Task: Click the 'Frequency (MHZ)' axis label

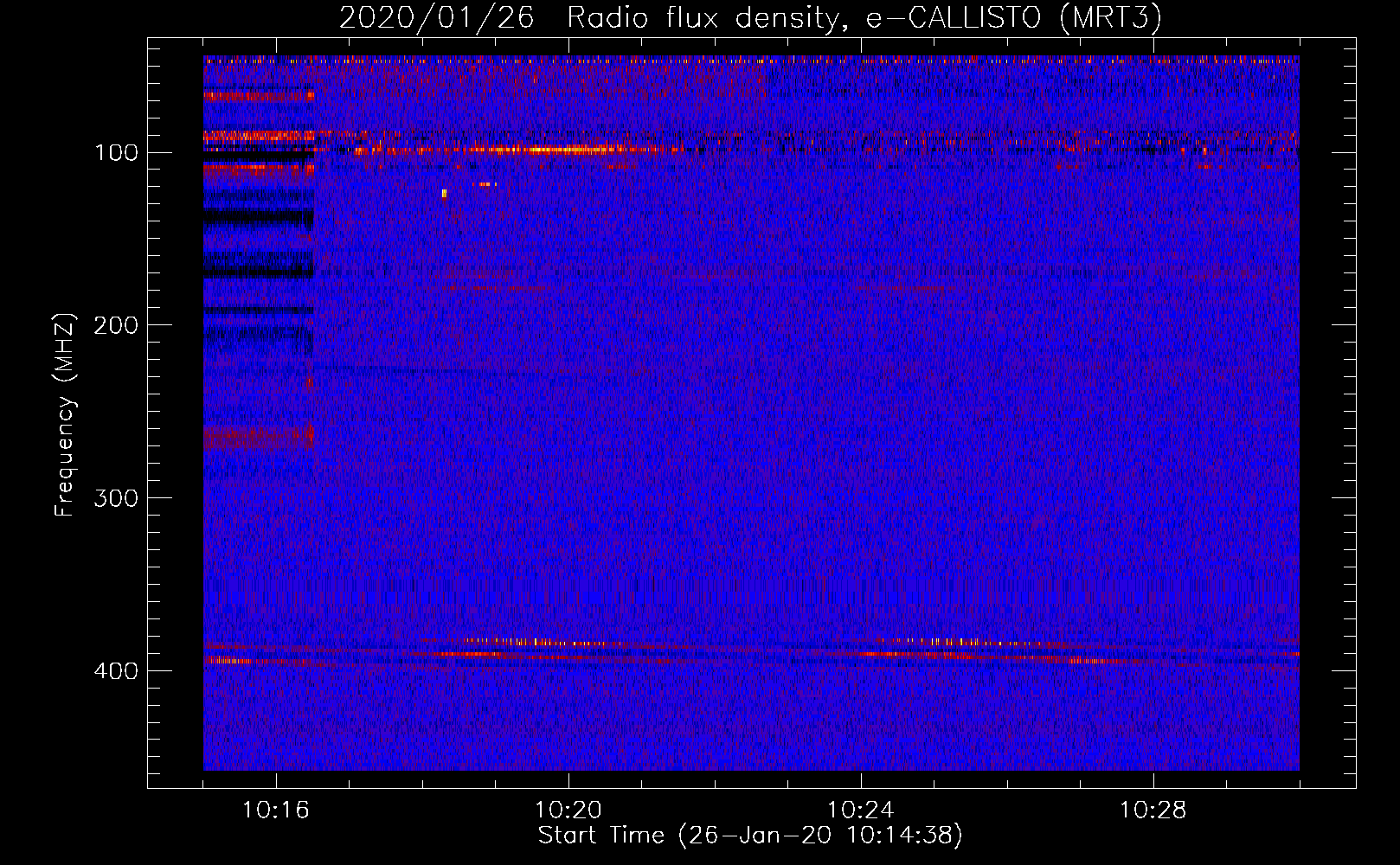Action: (x=64, y=415)
